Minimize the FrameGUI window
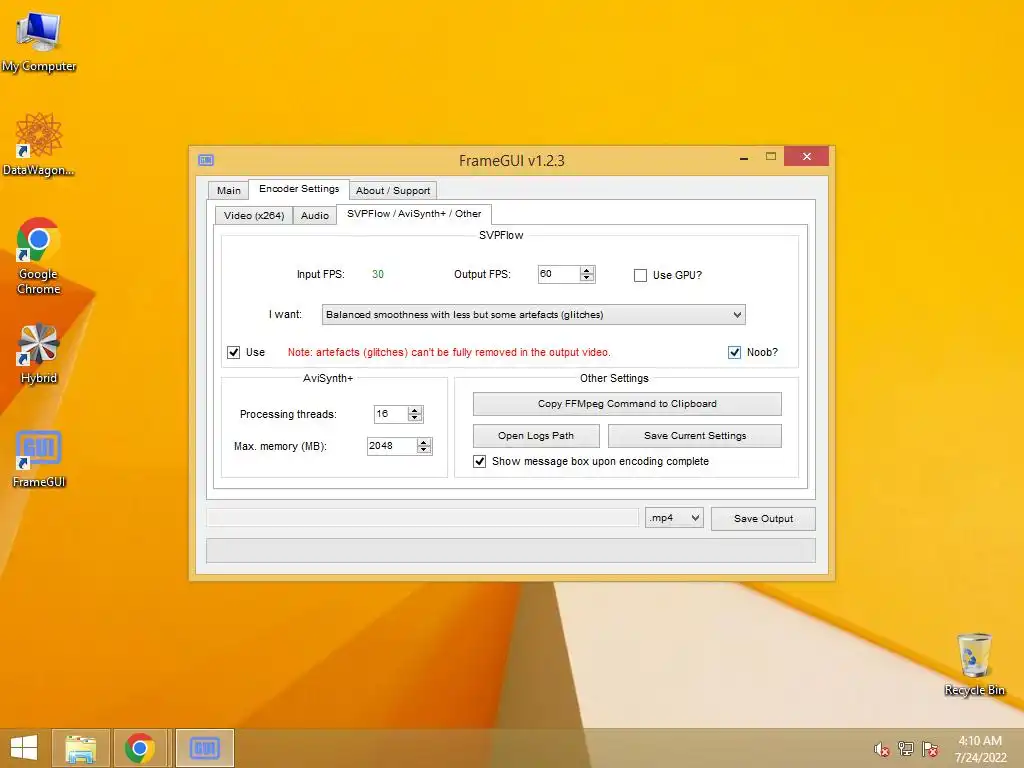 (744, 157)
